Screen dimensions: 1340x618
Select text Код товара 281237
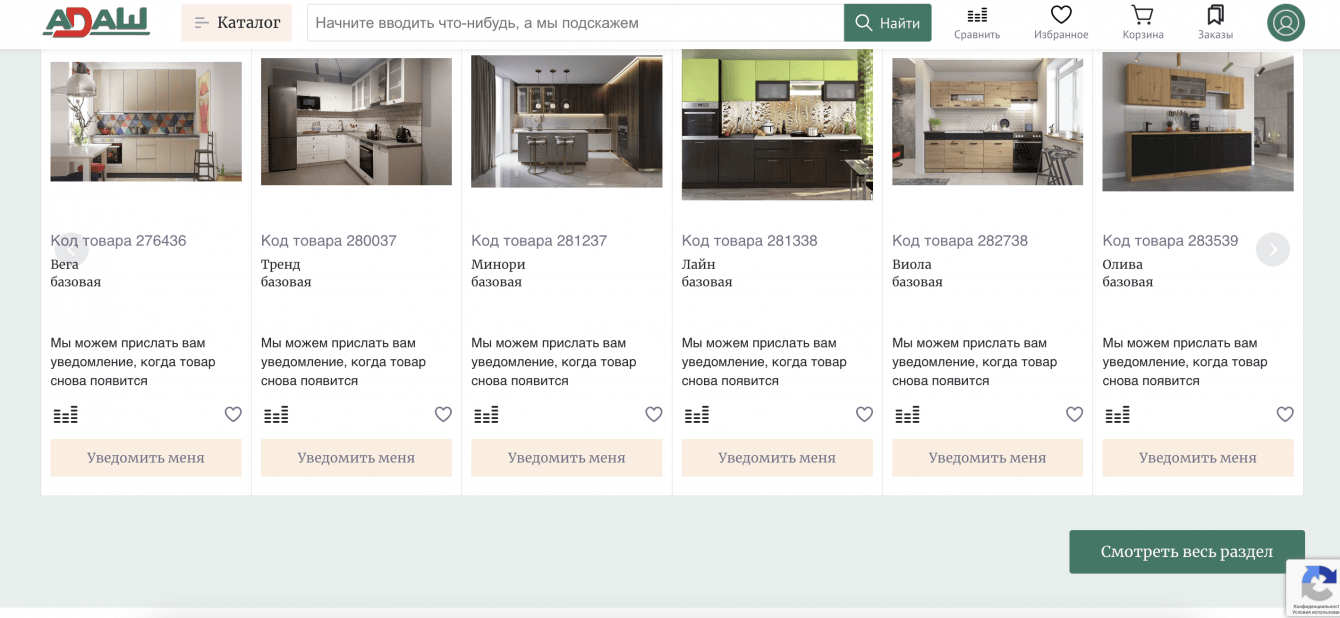coord(539,241)
